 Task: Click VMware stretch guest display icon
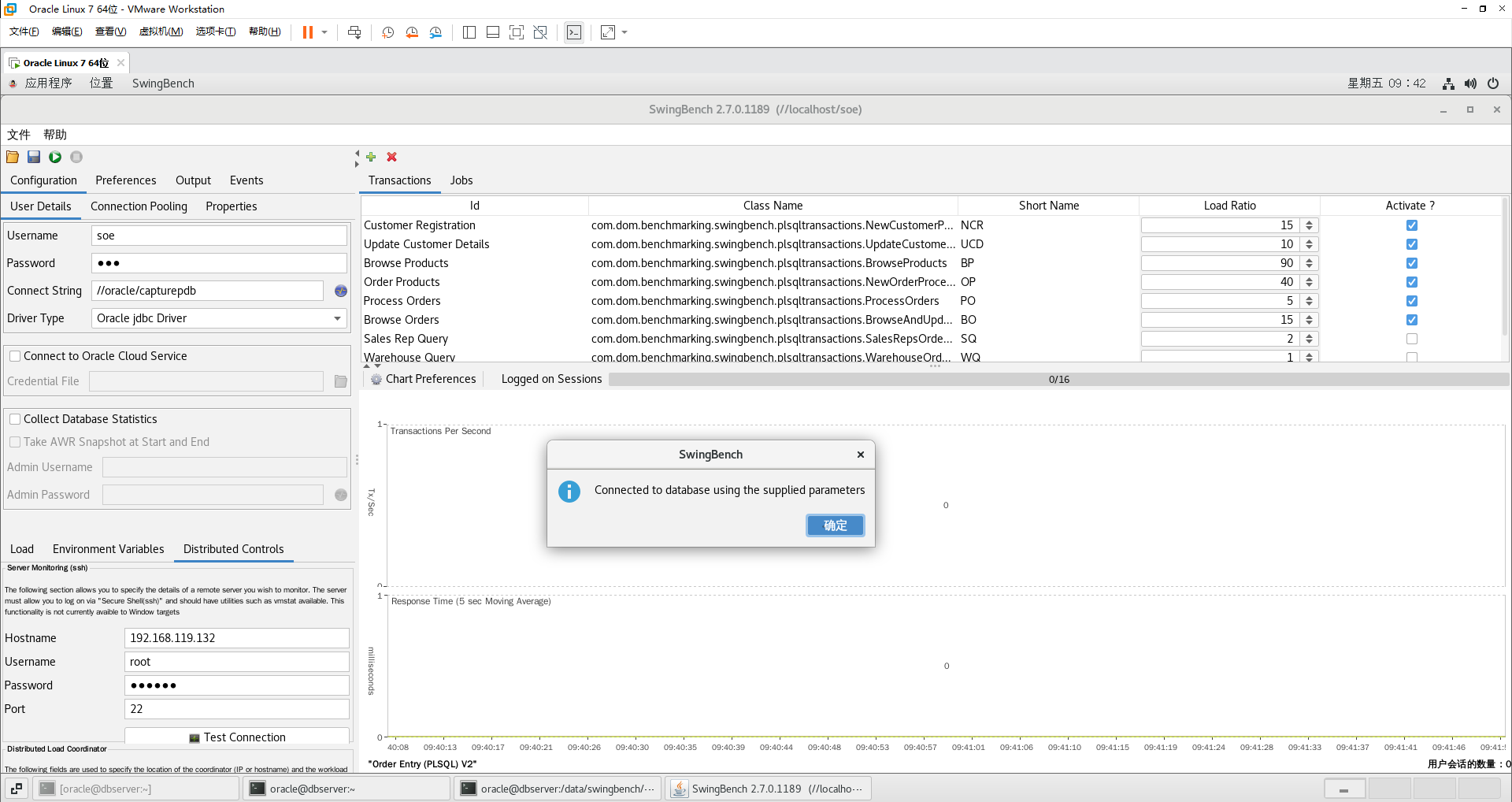[608, 32]
